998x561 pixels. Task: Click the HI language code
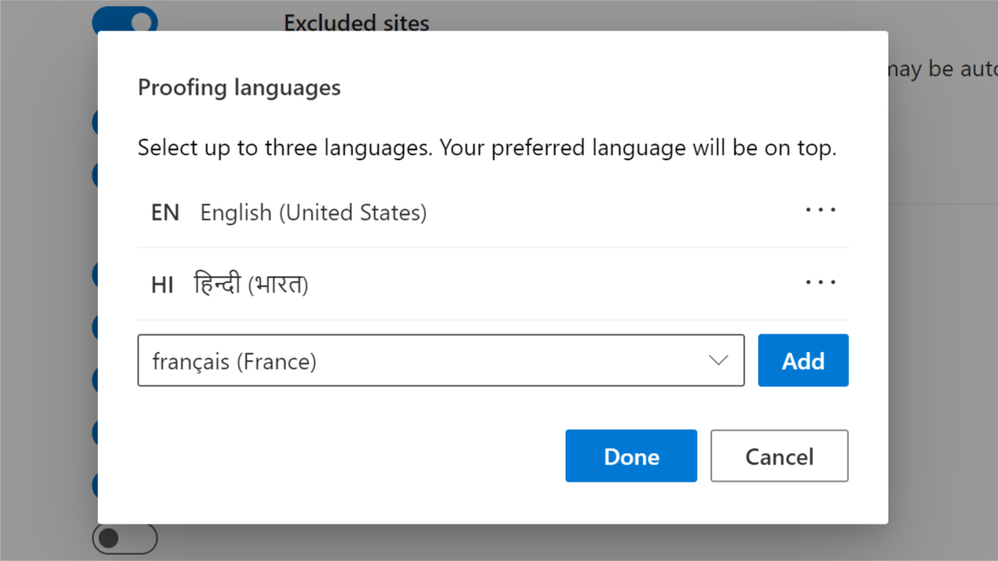[x=162, y=285]
